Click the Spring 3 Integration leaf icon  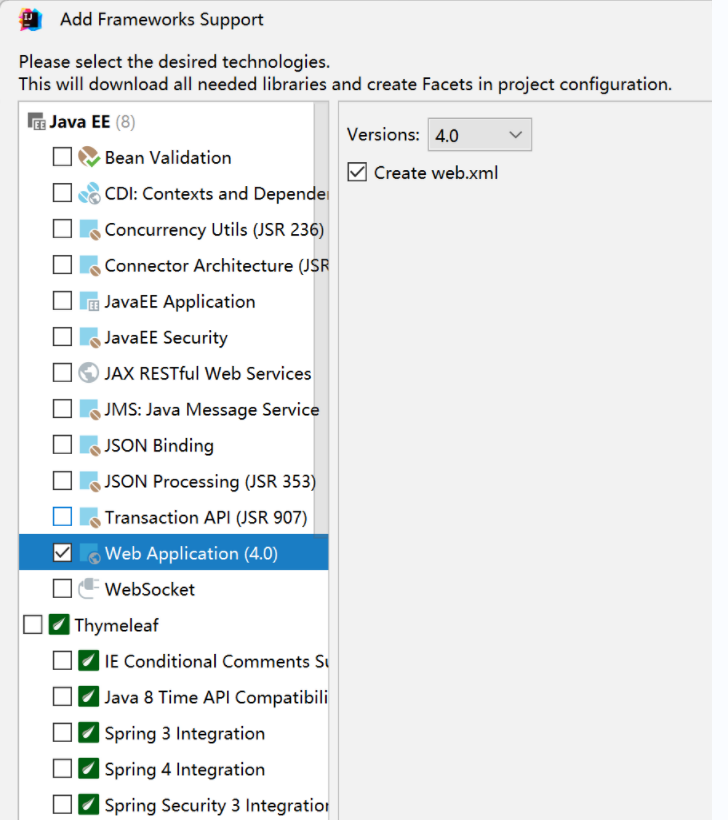click(89, 733)
